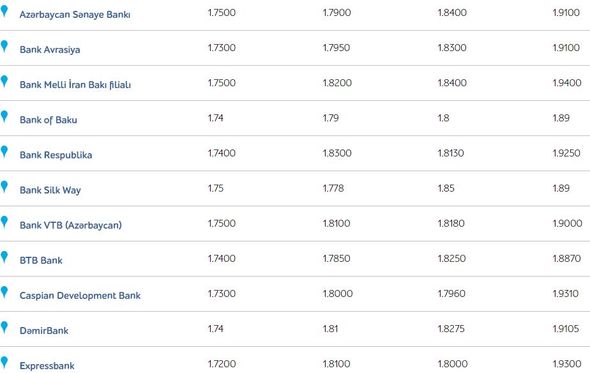Viewport: 590px width, 373px height.
Task: Click map pin beside Bank Respublika
Action: pyautogui.click(x=4, y=152)
